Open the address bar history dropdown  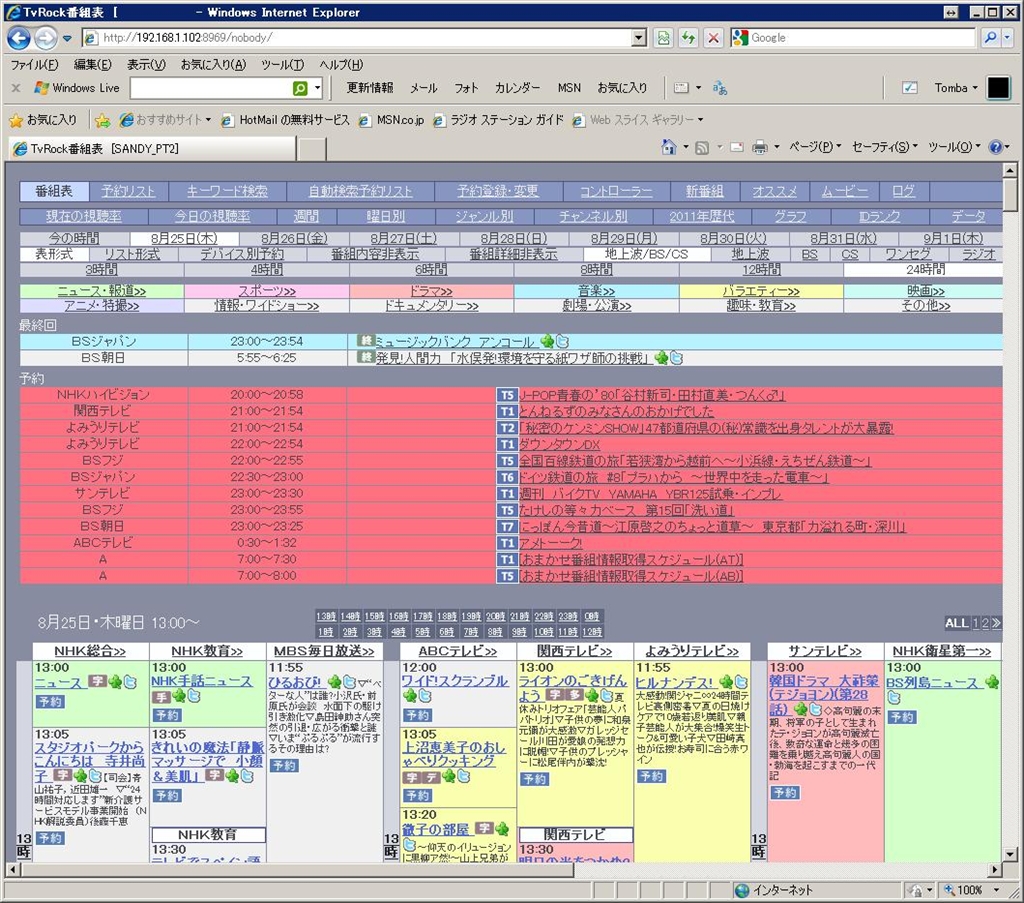639,38
